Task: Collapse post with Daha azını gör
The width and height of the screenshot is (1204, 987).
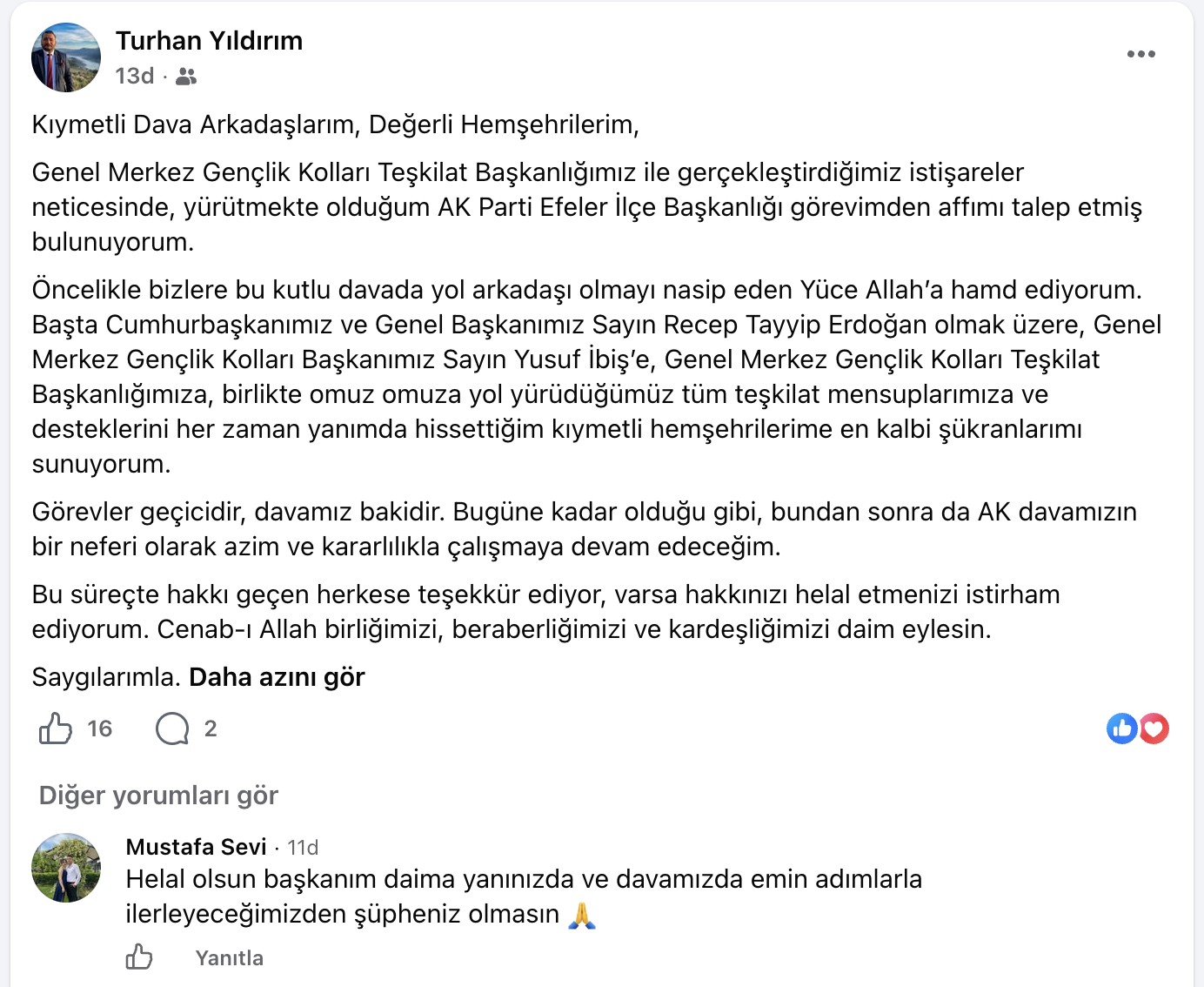Action: (x=277, y=677)
